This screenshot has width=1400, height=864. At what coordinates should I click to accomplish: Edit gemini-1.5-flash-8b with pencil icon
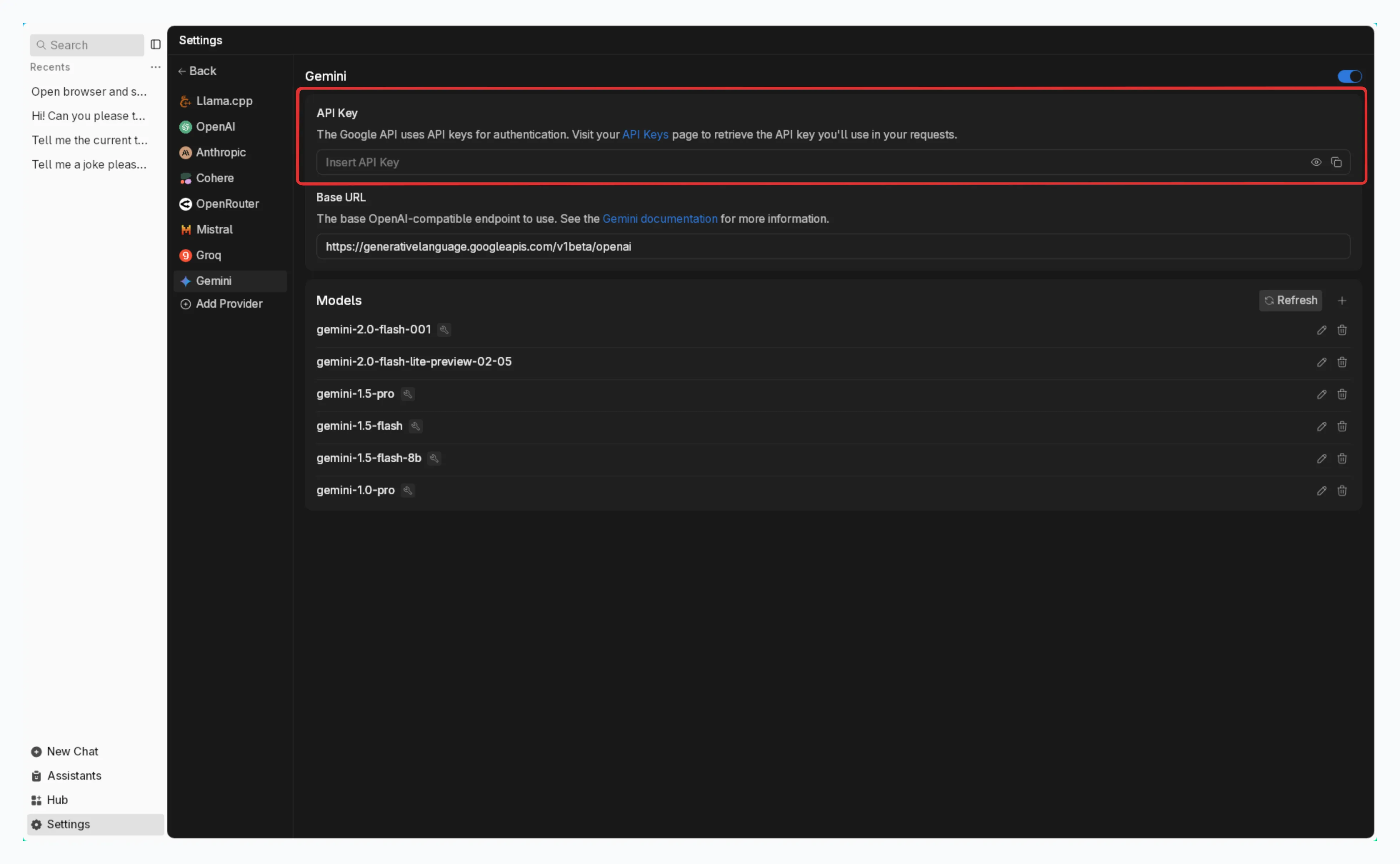coord(1321,458)
